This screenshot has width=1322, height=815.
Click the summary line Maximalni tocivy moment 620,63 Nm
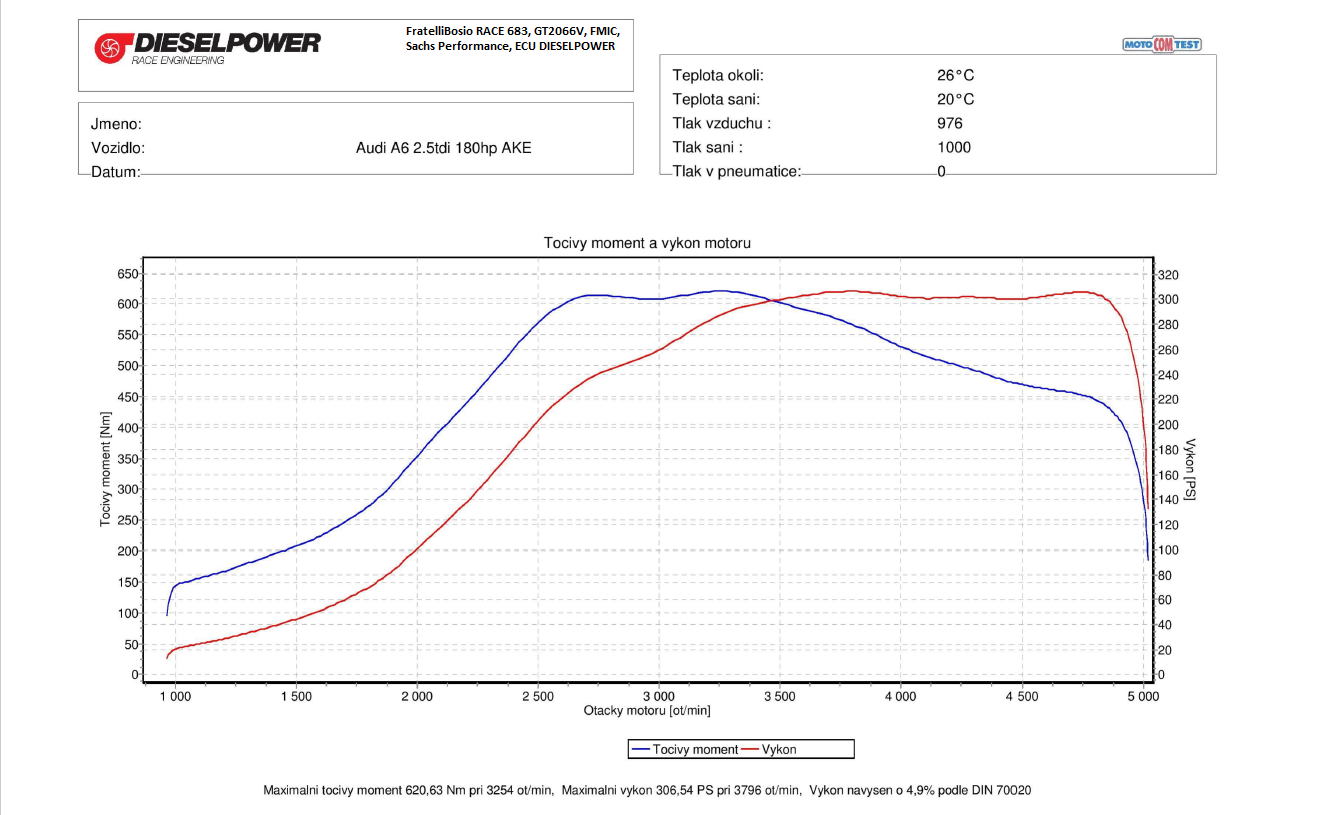point(647,790)
